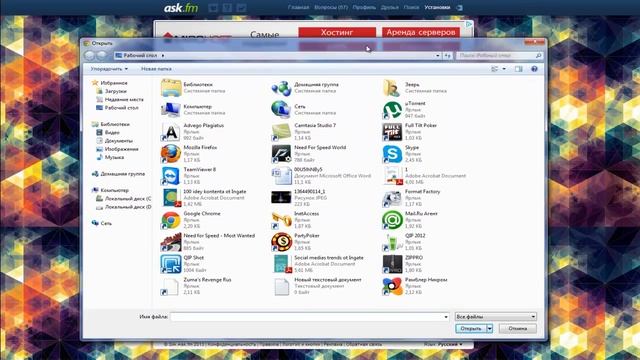Image resolution: width=640 pixels, height=360 pixels.
Task: Open Локальный диск (C in navigation pane
Action: [x=128, y=198]
